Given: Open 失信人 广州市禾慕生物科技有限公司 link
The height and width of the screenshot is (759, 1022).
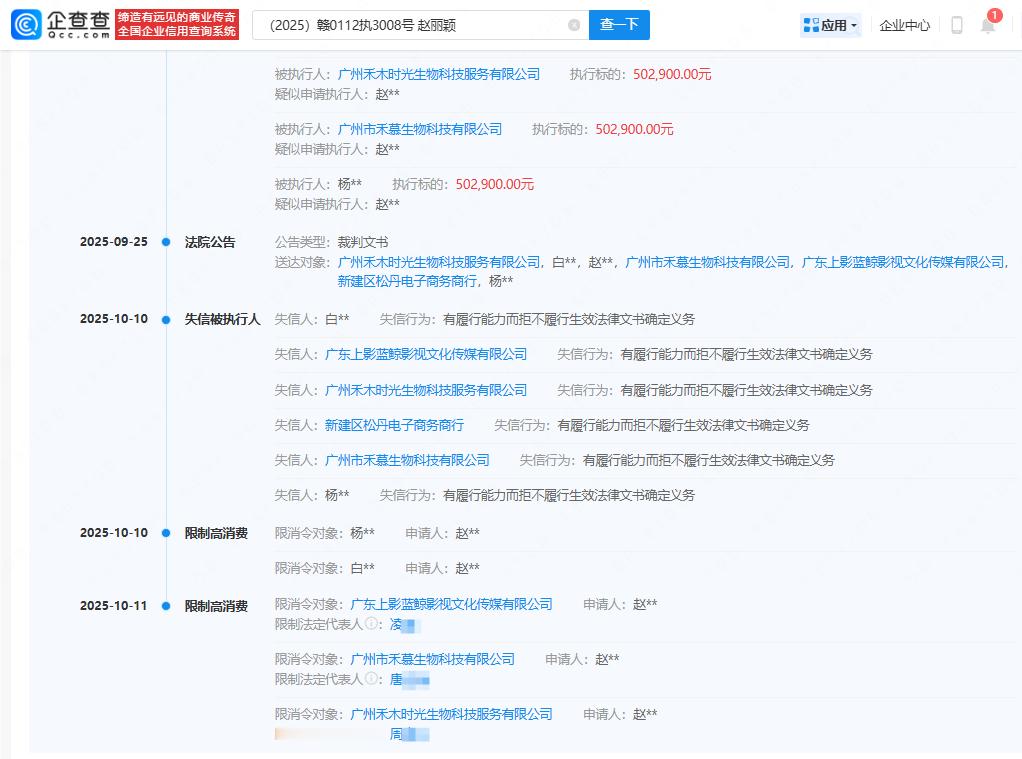Looking at the screenshot, I should tap(407, 460).
